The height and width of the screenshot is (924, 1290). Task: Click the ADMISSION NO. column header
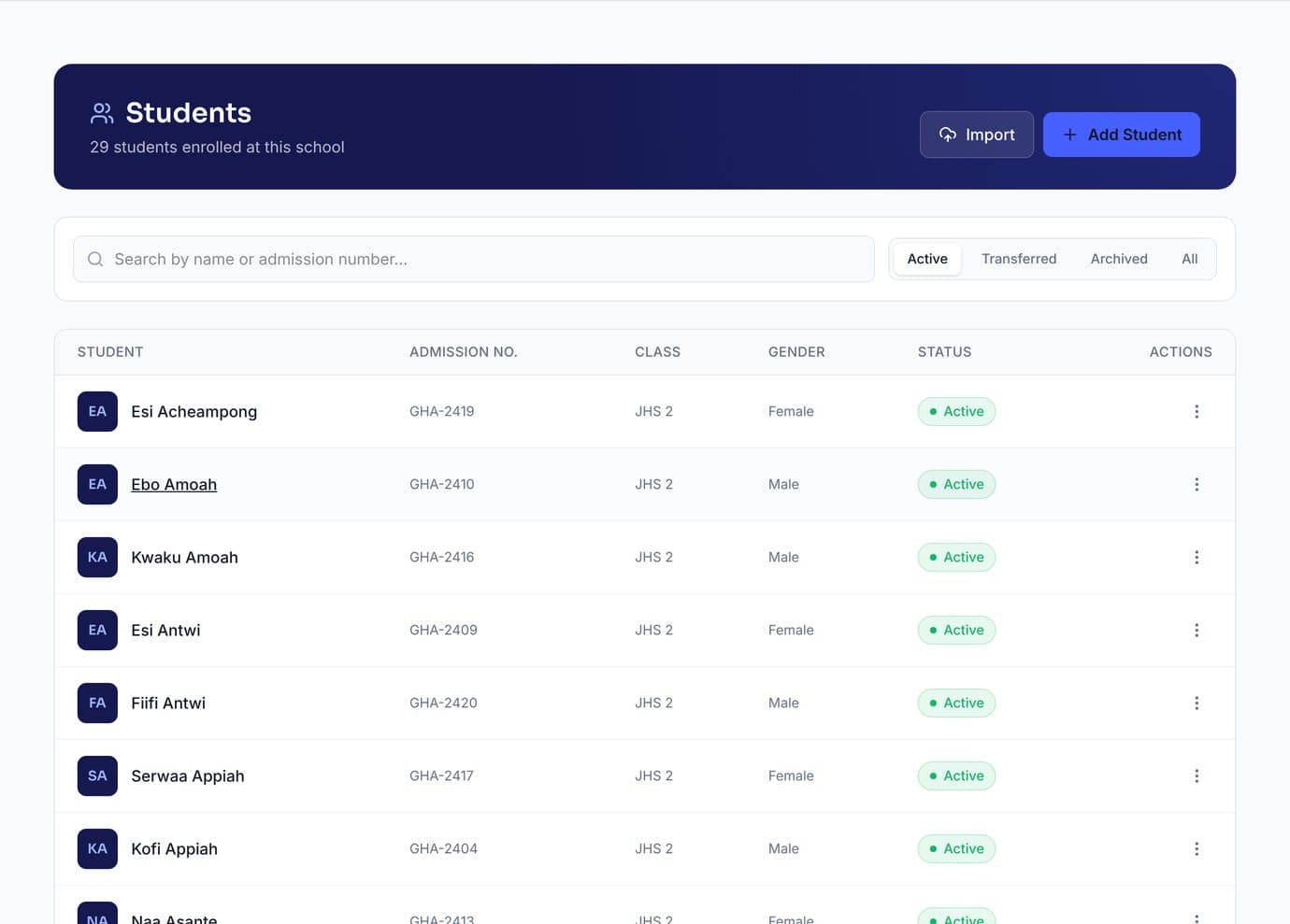tap(464, 352)
